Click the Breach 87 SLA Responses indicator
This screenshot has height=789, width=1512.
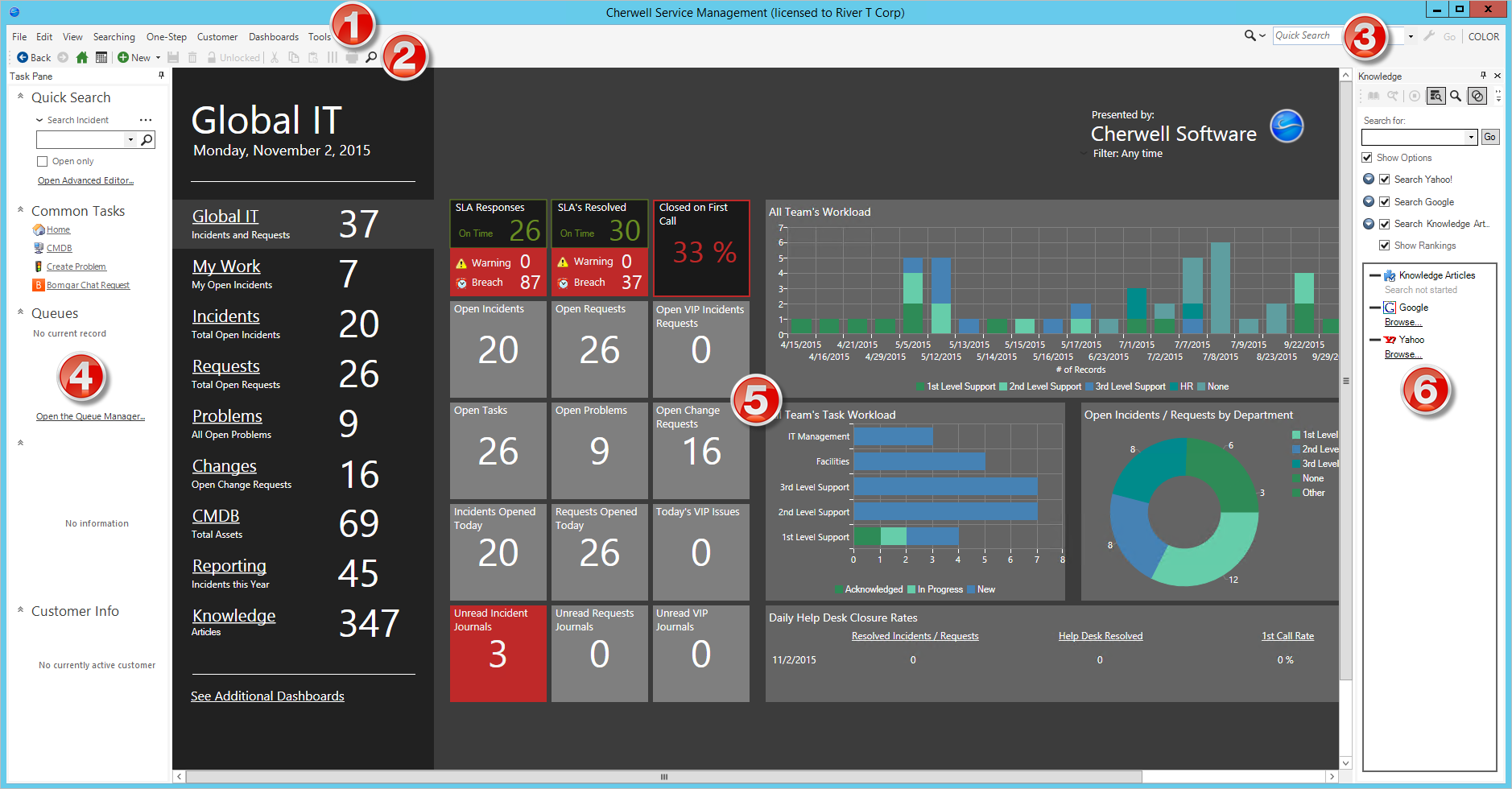point(498,283)
